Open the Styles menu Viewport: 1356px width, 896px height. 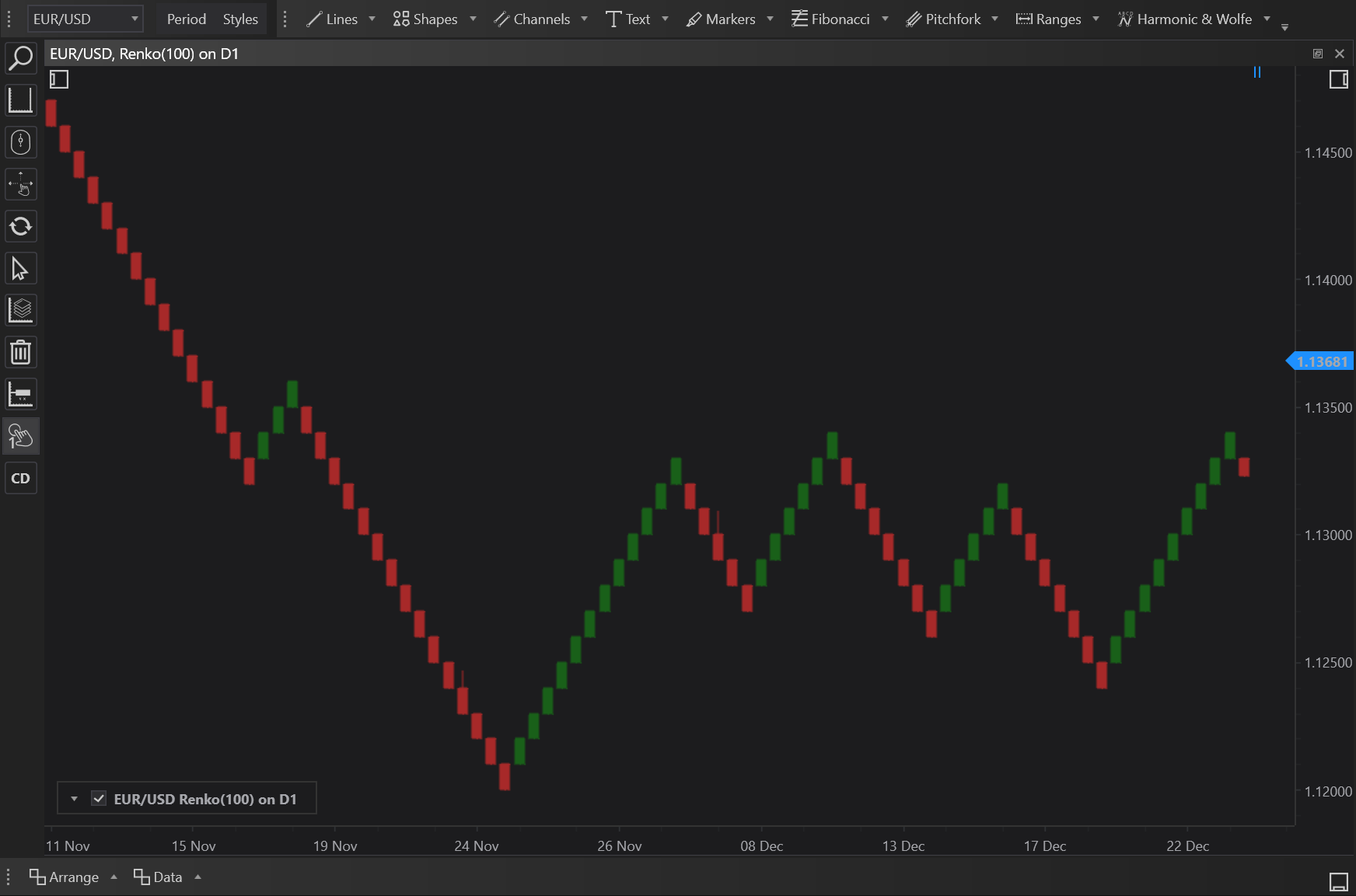[x=240, y=19]
